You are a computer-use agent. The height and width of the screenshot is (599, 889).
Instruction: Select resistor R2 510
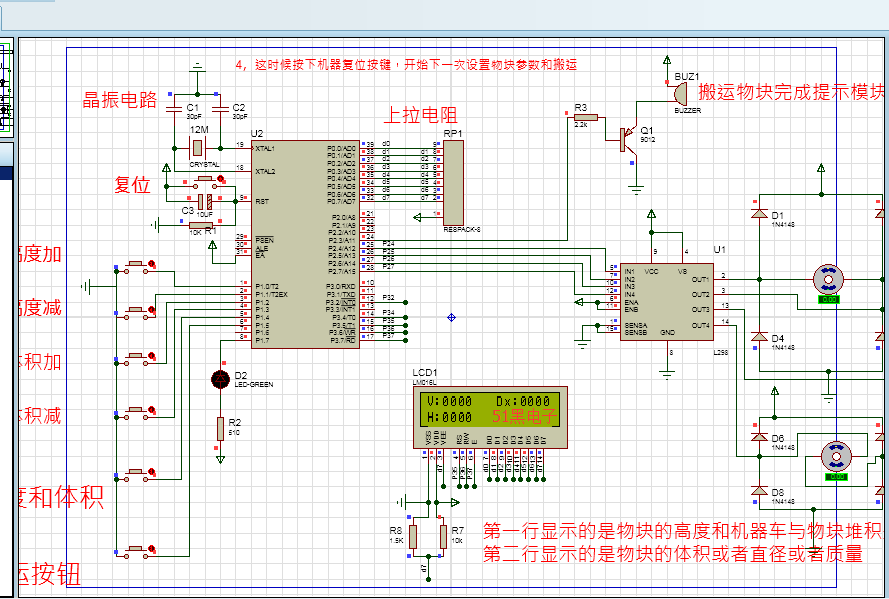pos(220,429)
